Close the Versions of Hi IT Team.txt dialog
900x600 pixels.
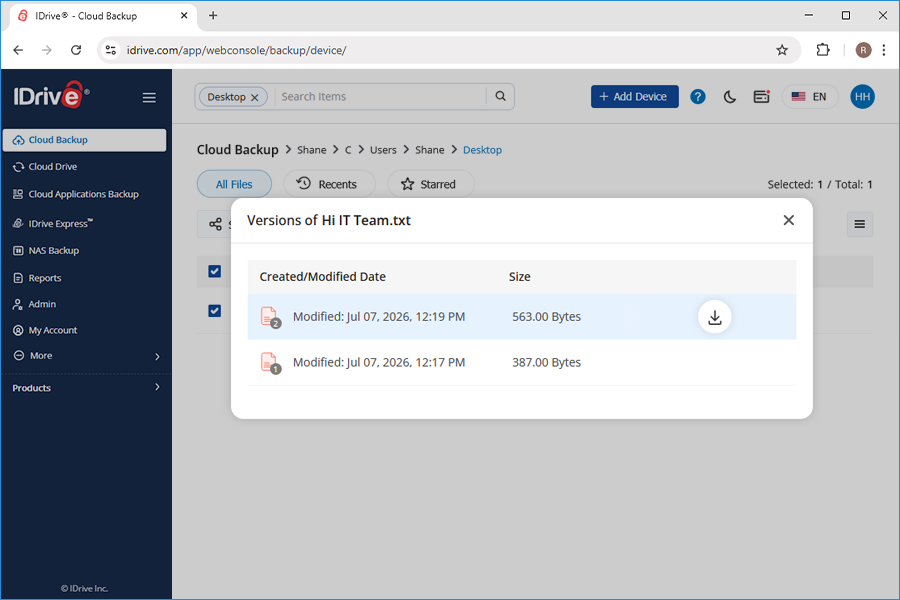click(x=789, y=220)
